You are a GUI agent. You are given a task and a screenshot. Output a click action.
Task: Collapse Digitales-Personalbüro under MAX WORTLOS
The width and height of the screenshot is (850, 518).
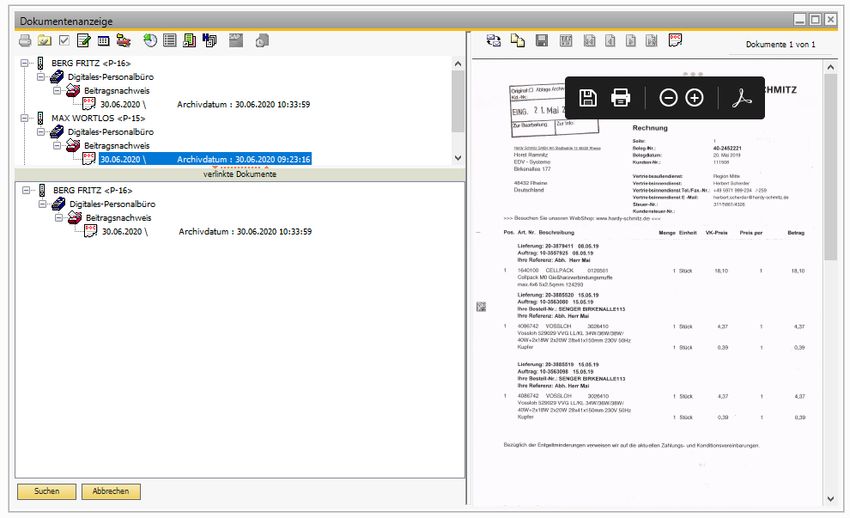point(41,132)
